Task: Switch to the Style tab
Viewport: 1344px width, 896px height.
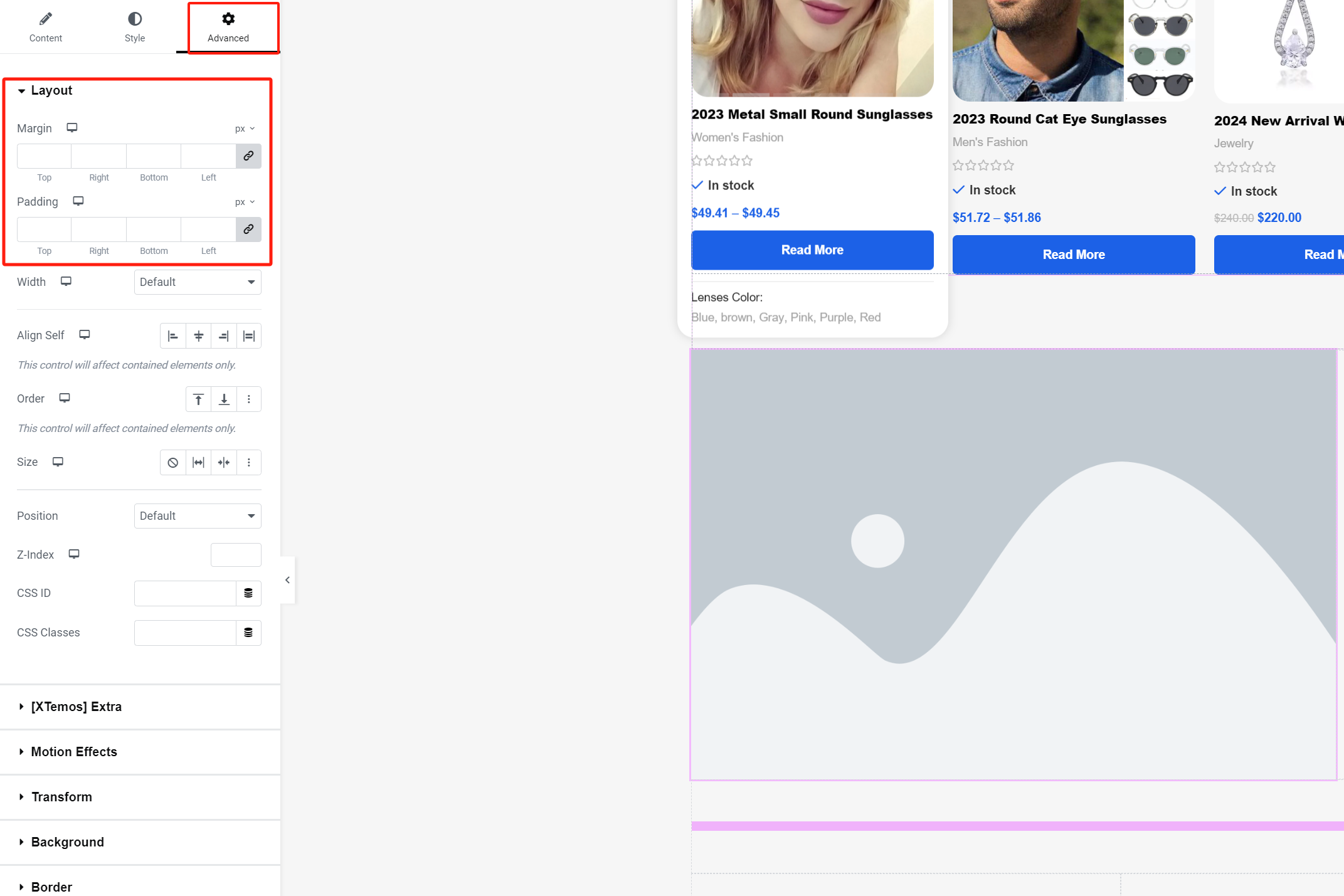Action: pyautogui.click(x=134, y=28)
